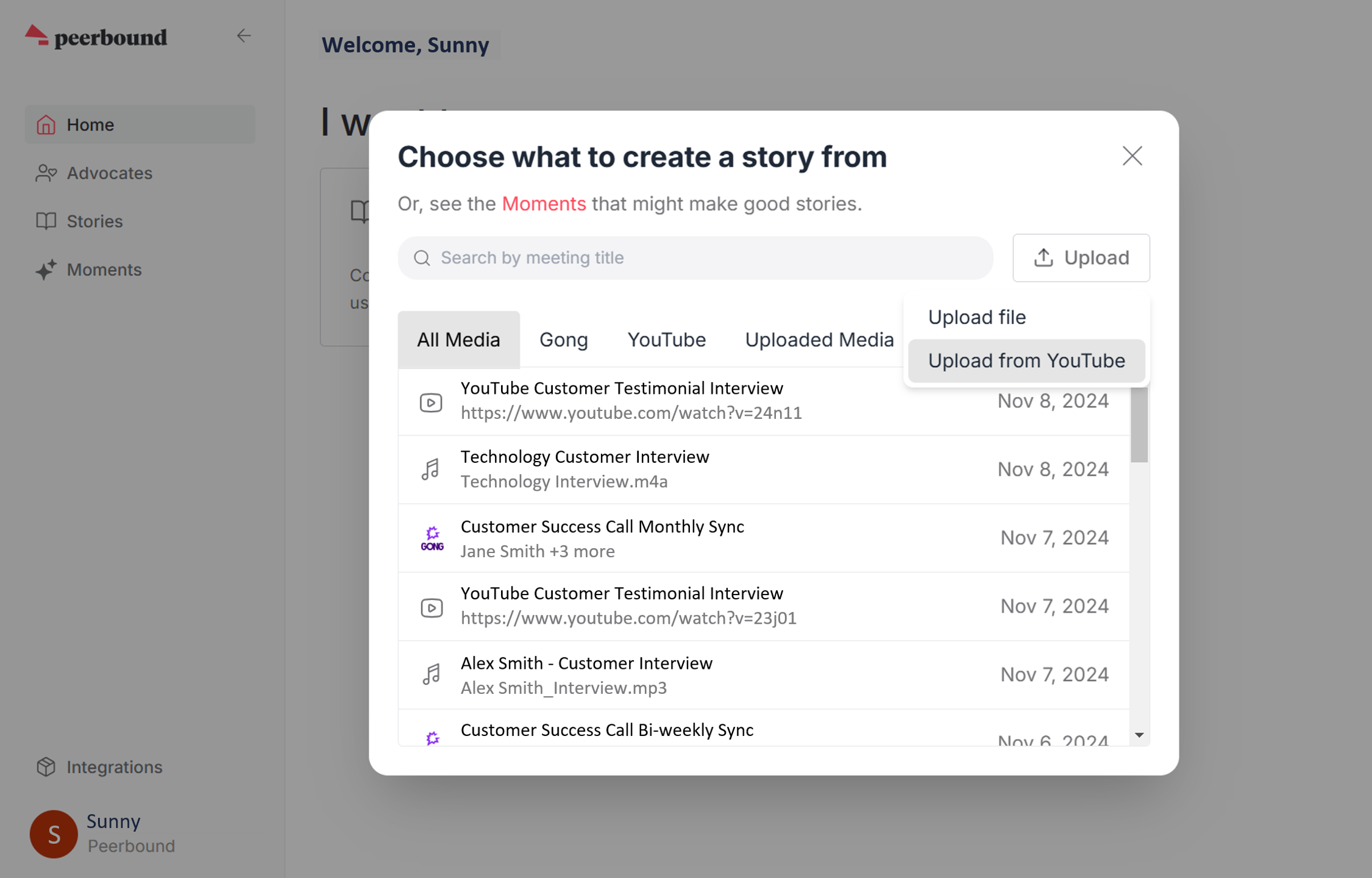Open the Integrations cube icon
The width and height of the screenshot is (1372, 878).
click(46, 766)
